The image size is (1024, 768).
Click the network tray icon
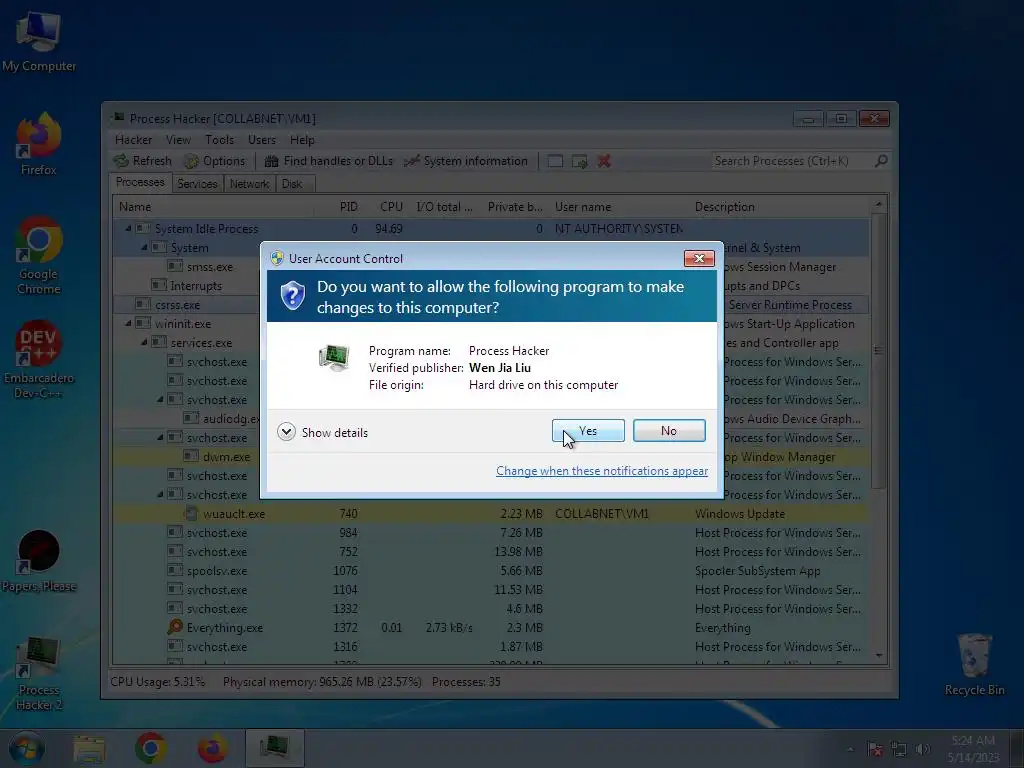click(899, 750)
